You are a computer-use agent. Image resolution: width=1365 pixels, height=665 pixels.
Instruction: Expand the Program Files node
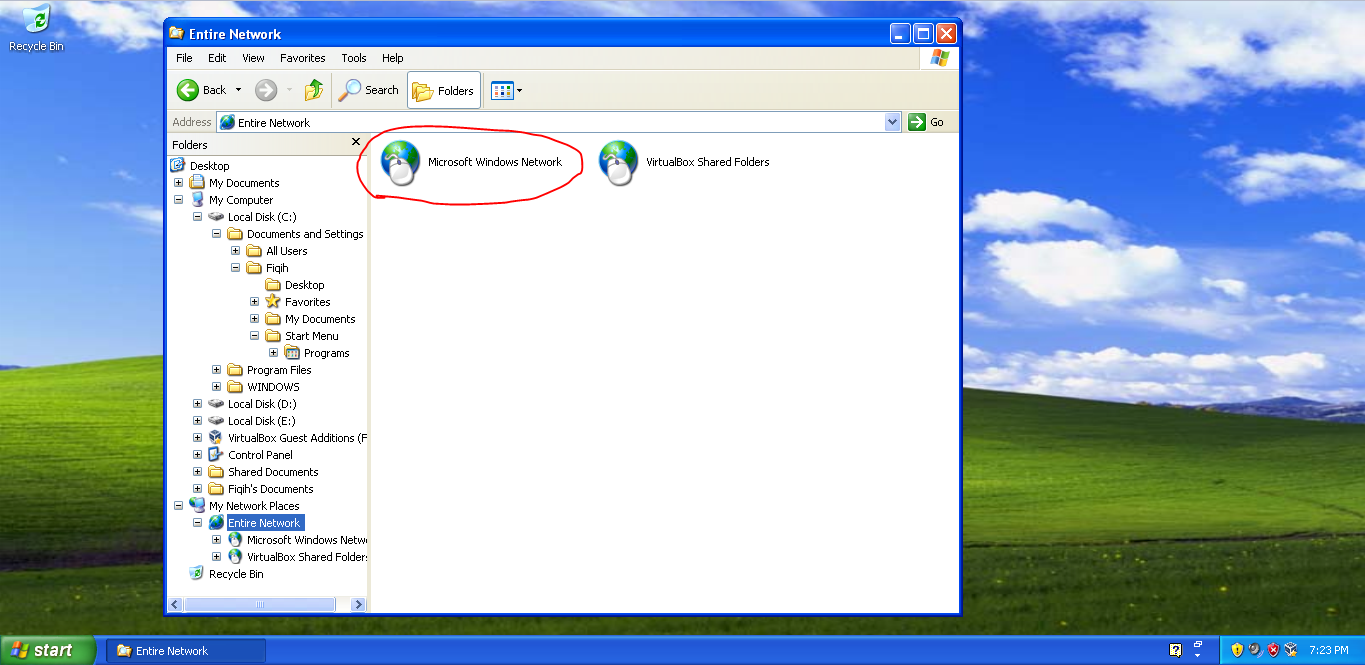pyautogui.click(x=217, y=370)
